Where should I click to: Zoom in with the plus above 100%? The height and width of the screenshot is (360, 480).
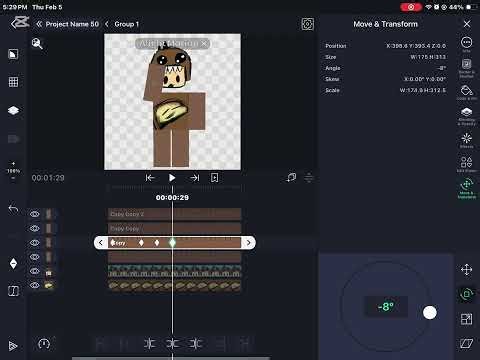[x=13, y=164]
